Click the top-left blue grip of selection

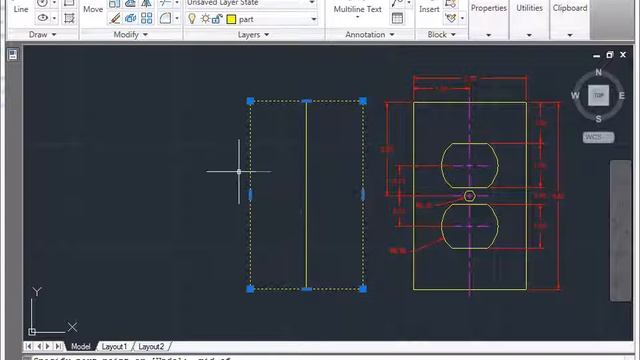[251, 101]
